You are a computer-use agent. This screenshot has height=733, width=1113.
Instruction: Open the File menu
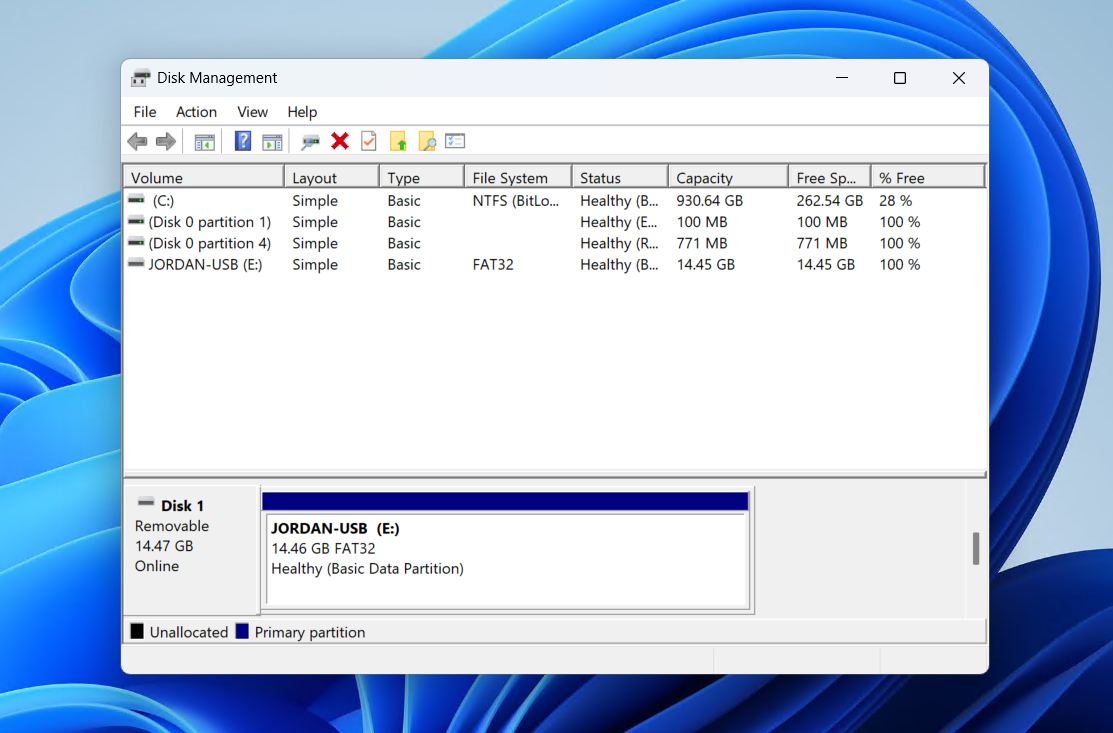[x=144, y=111]
